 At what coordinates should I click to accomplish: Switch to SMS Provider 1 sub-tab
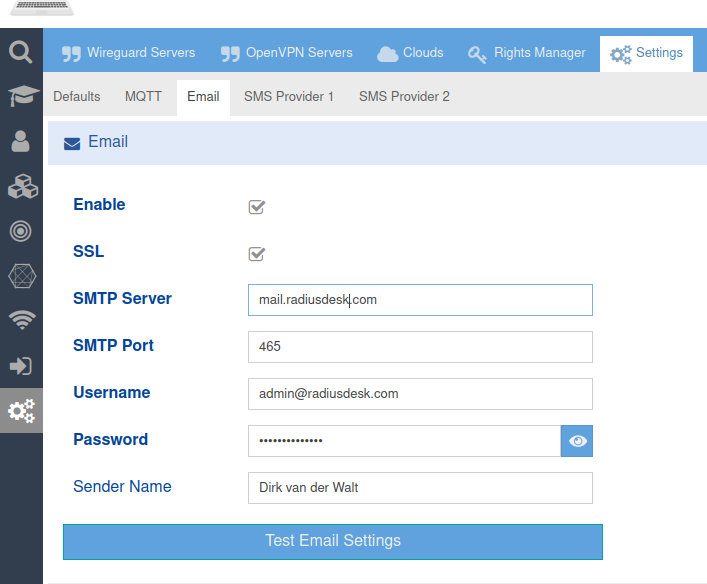288,97
